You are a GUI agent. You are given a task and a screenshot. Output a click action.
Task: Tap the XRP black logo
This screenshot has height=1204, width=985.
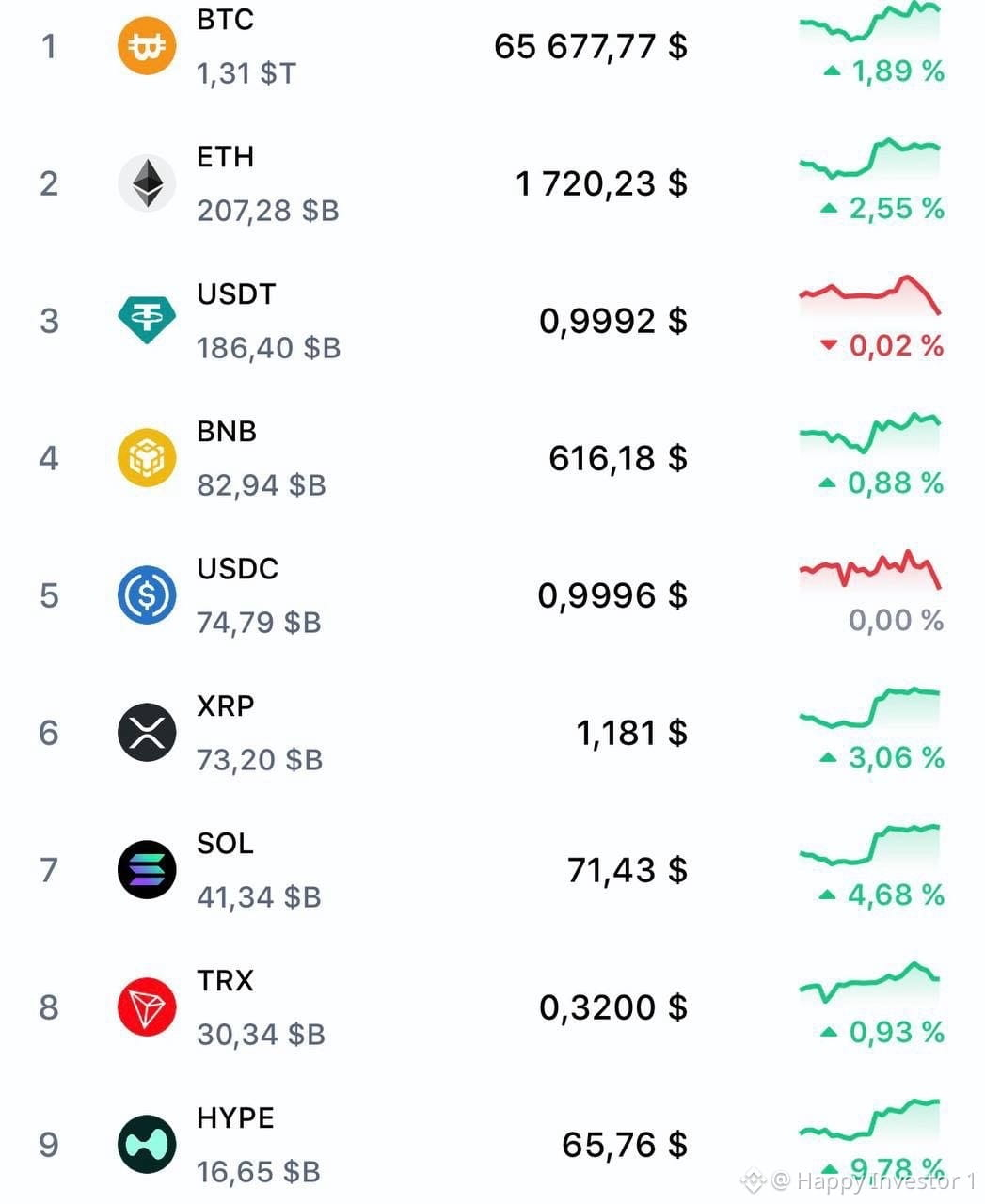[147, 733]
